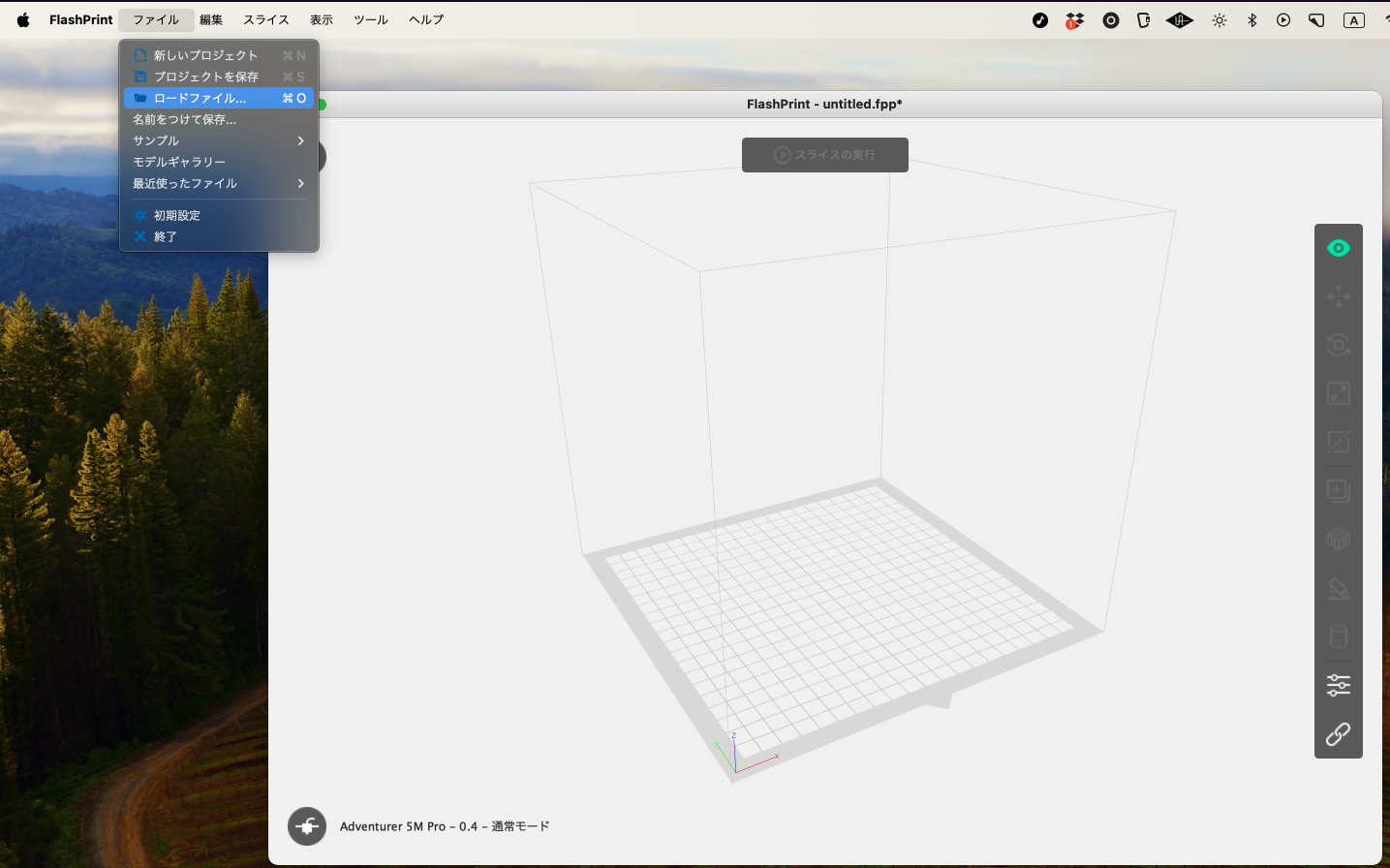Viewport: 1390px width, 868px height.
Task: Click the printer connection icon at bottom left
Action: point(307,826)
